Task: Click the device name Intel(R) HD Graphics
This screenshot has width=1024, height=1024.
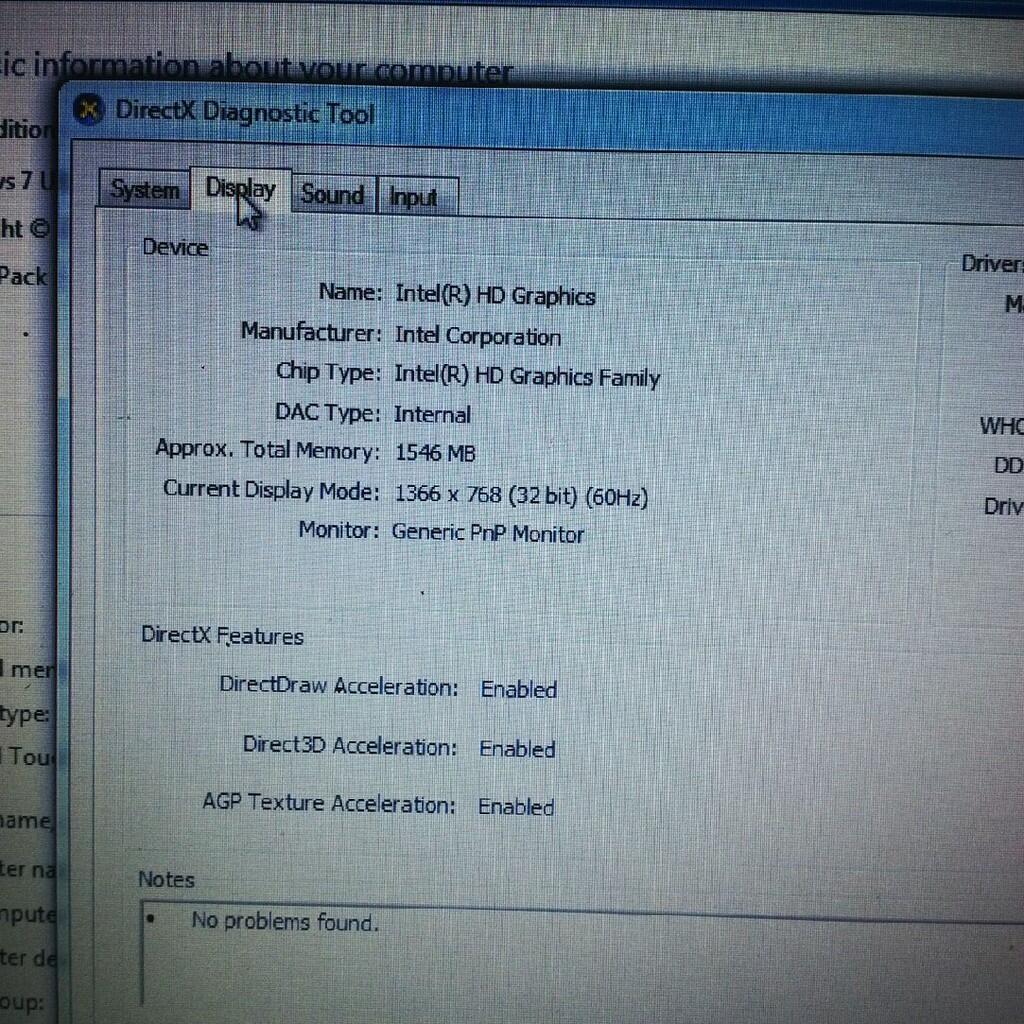Action: 495,295
